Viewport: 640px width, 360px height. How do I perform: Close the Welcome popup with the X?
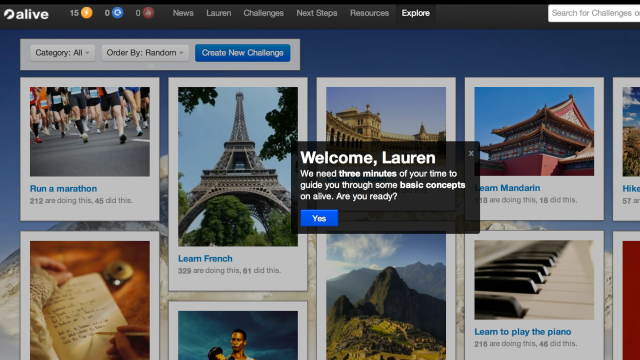471,153
